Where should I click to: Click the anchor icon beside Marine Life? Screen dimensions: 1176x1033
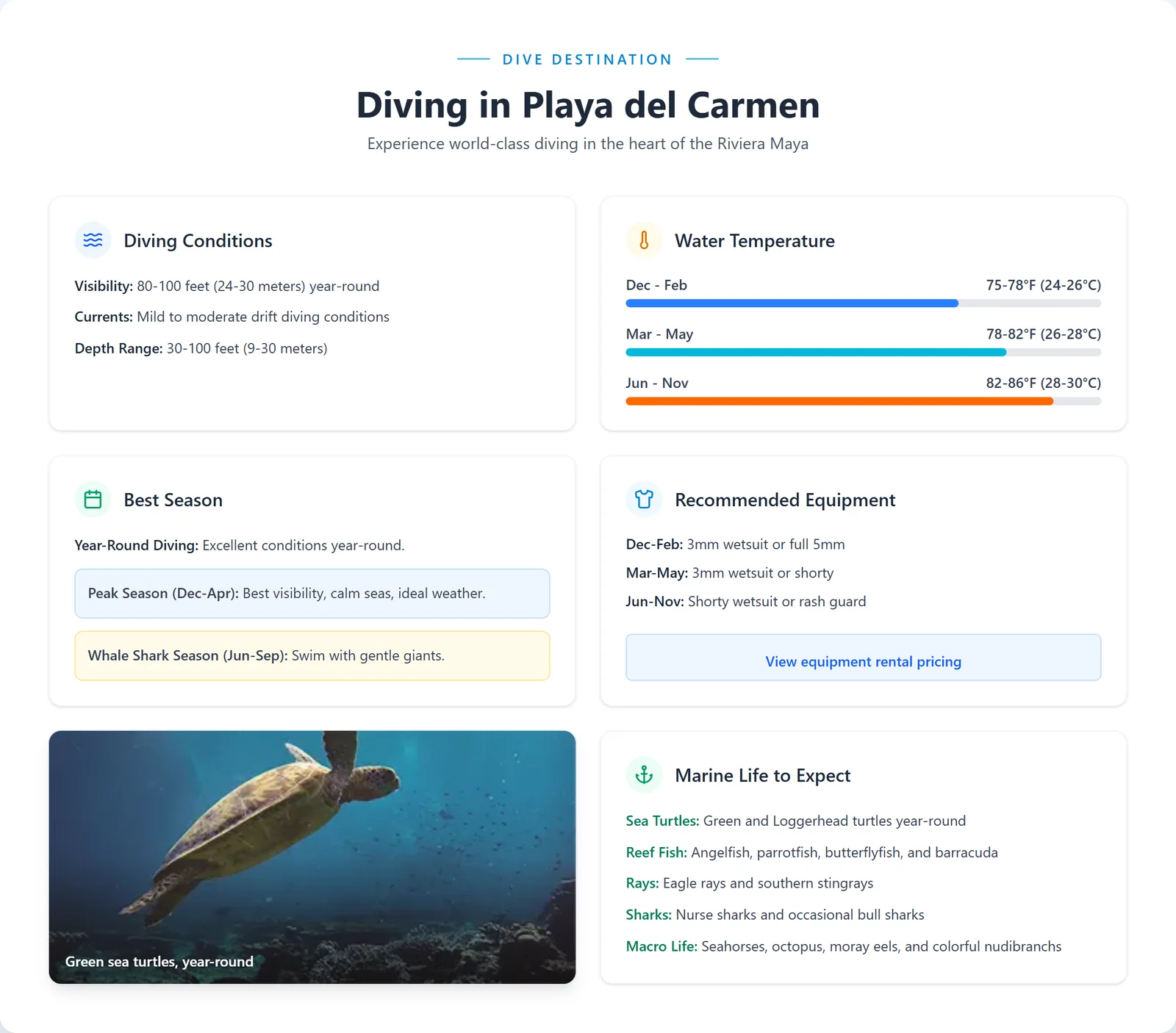tap(644, 775)
